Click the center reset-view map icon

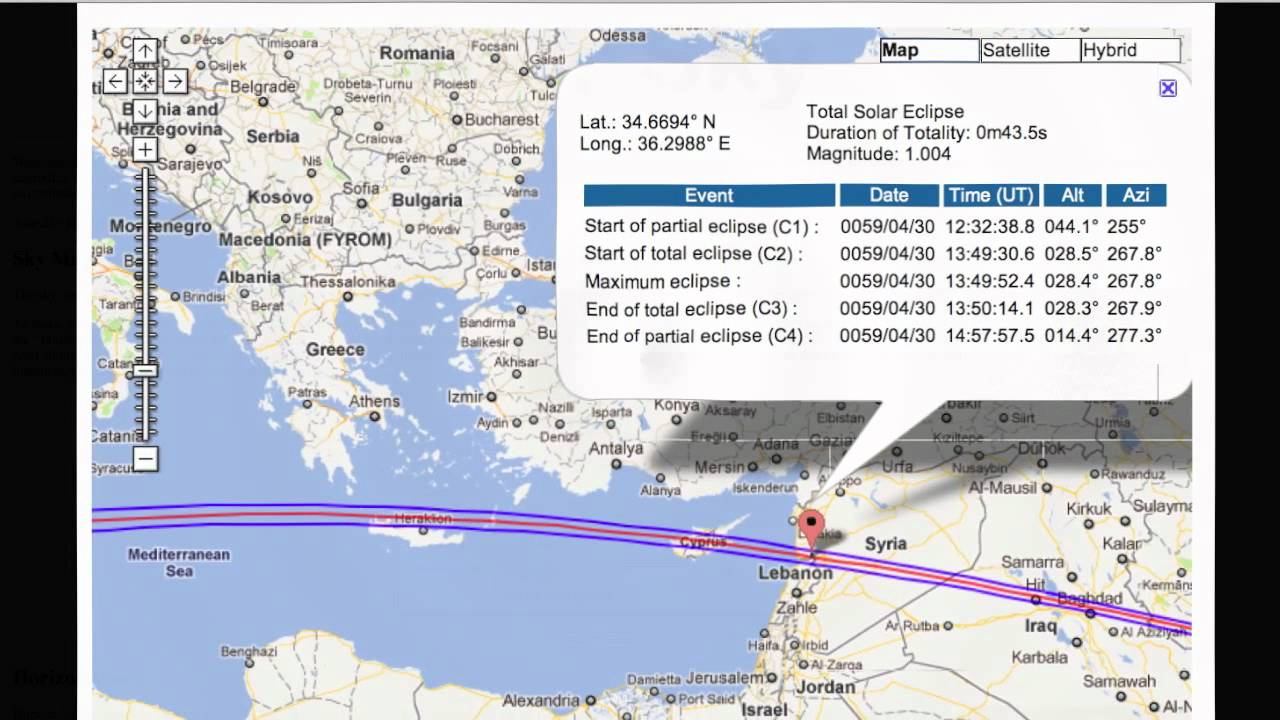pyautogui.click(x=145, y=81)
